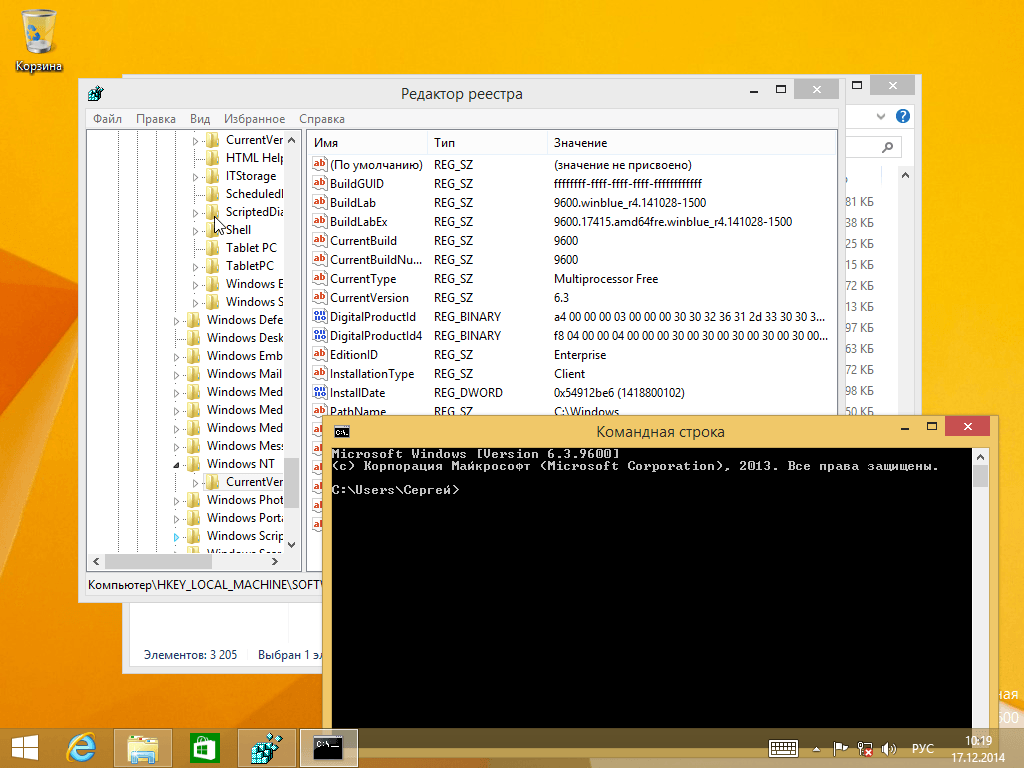Show hidden tray icons arrow
1024x768 pixels.
[x=816, y=749]
